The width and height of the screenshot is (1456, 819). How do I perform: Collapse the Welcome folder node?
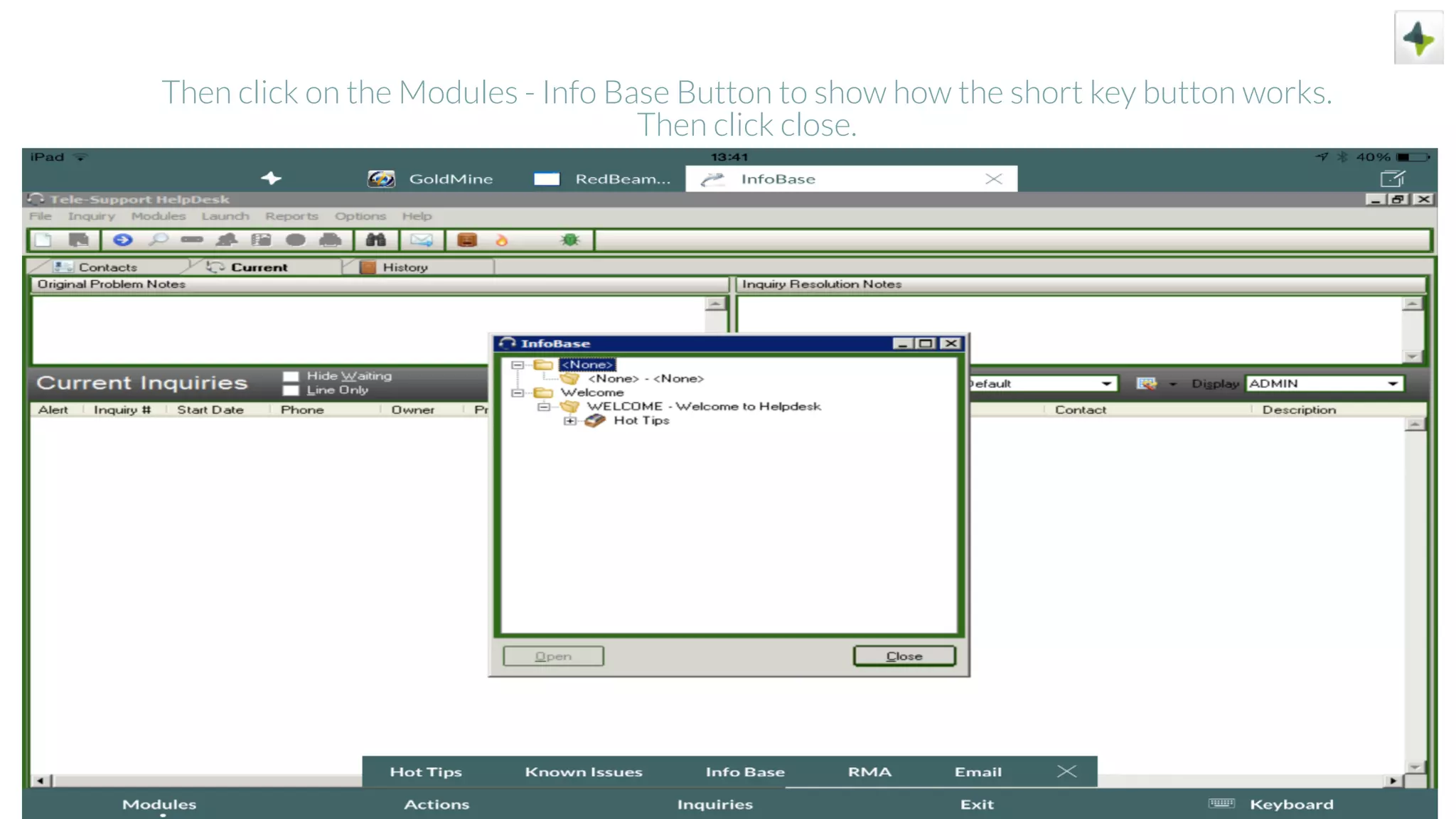[518, 392]
